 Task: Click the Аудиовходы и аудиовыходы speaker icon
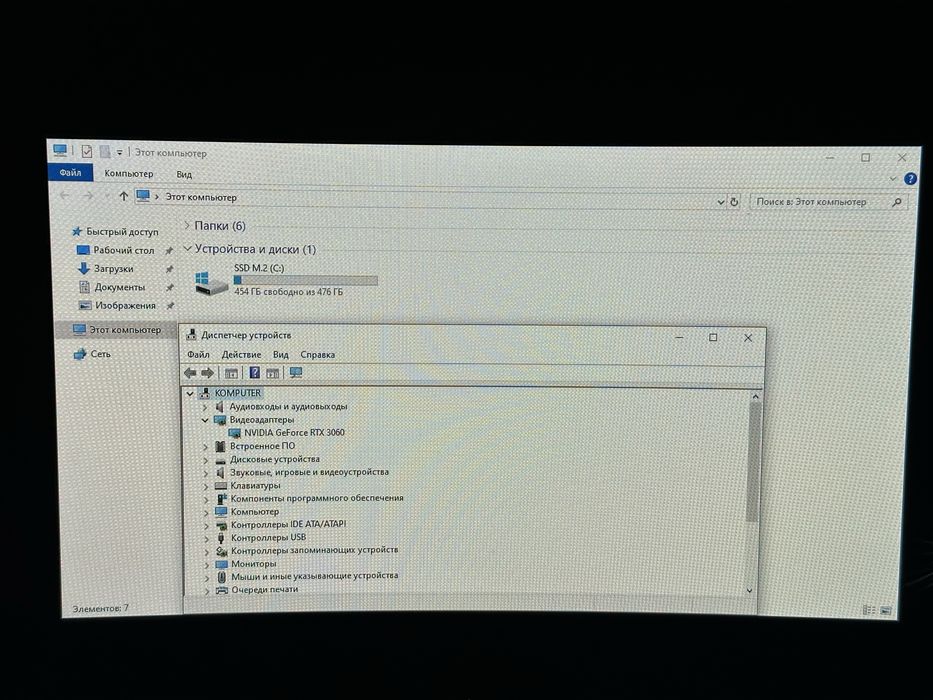coord(220,407)
